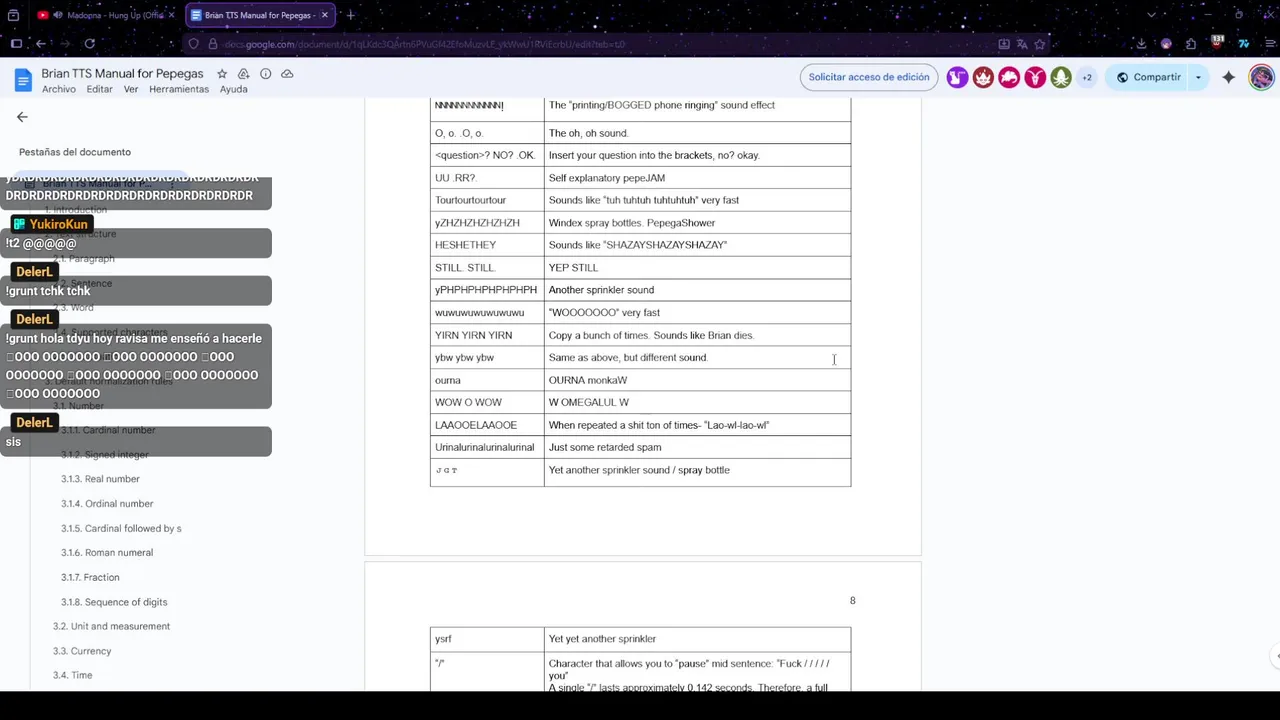Open the tracking protection shield icon

[194, 44]
